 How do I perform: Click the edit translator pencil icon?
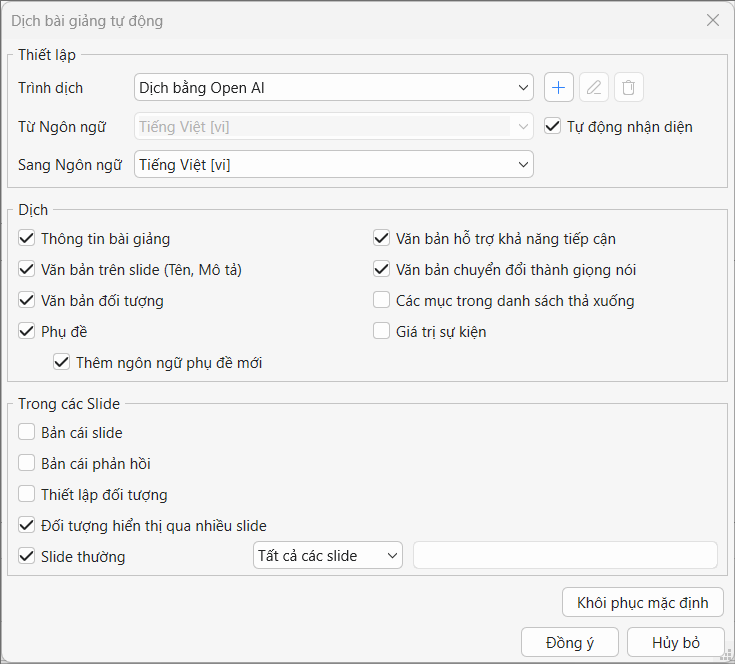tap(593, 88)
